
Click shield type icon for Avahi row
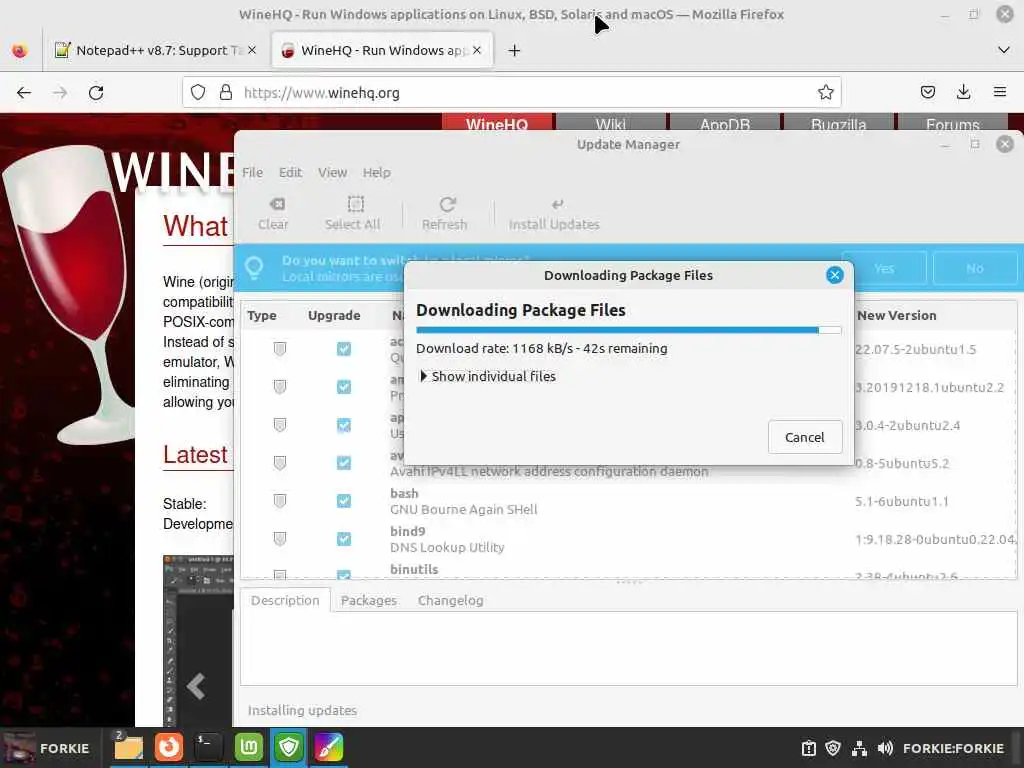click(280, 463)
